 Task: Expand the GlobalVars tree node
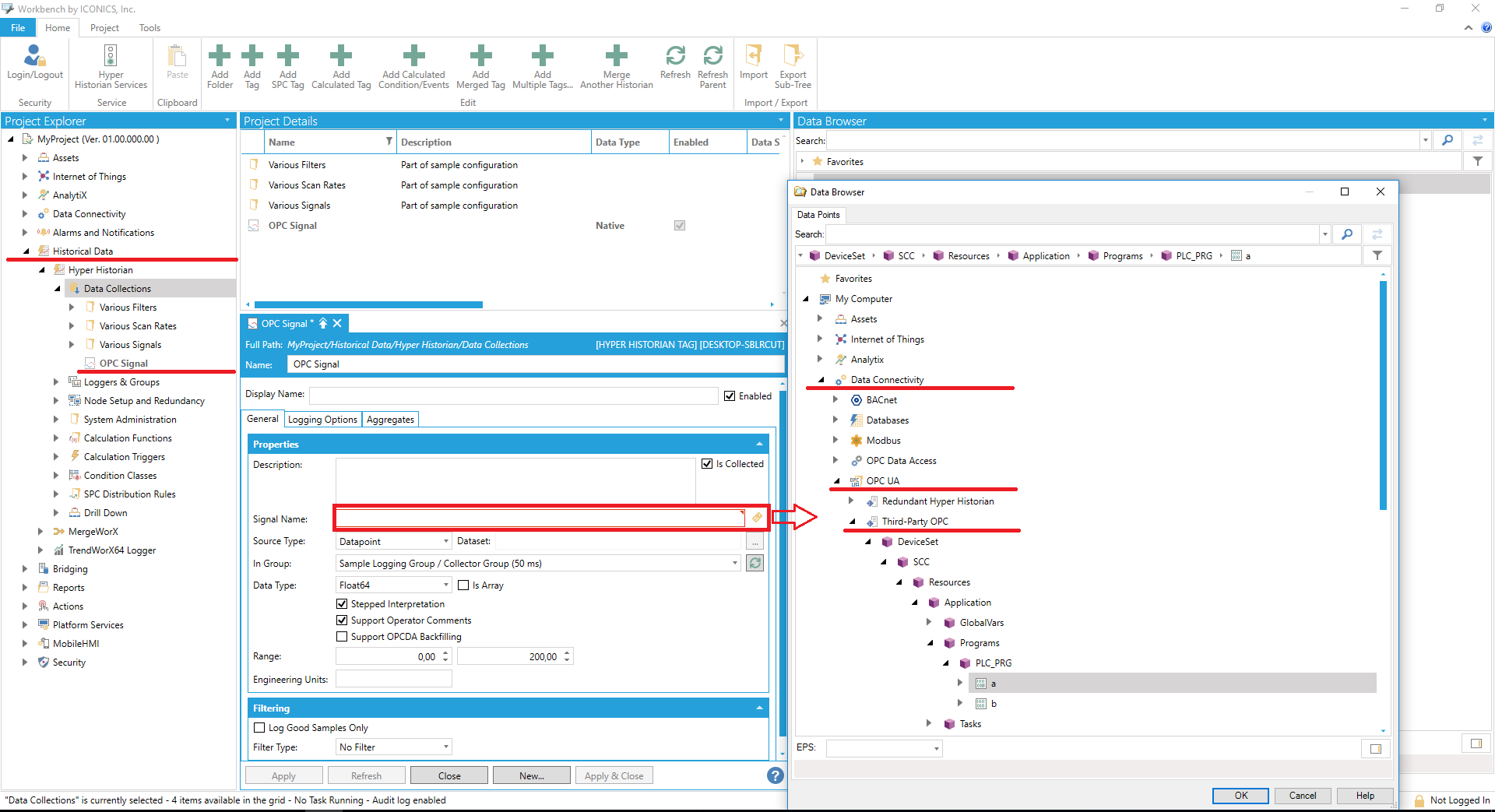[929, 623]
